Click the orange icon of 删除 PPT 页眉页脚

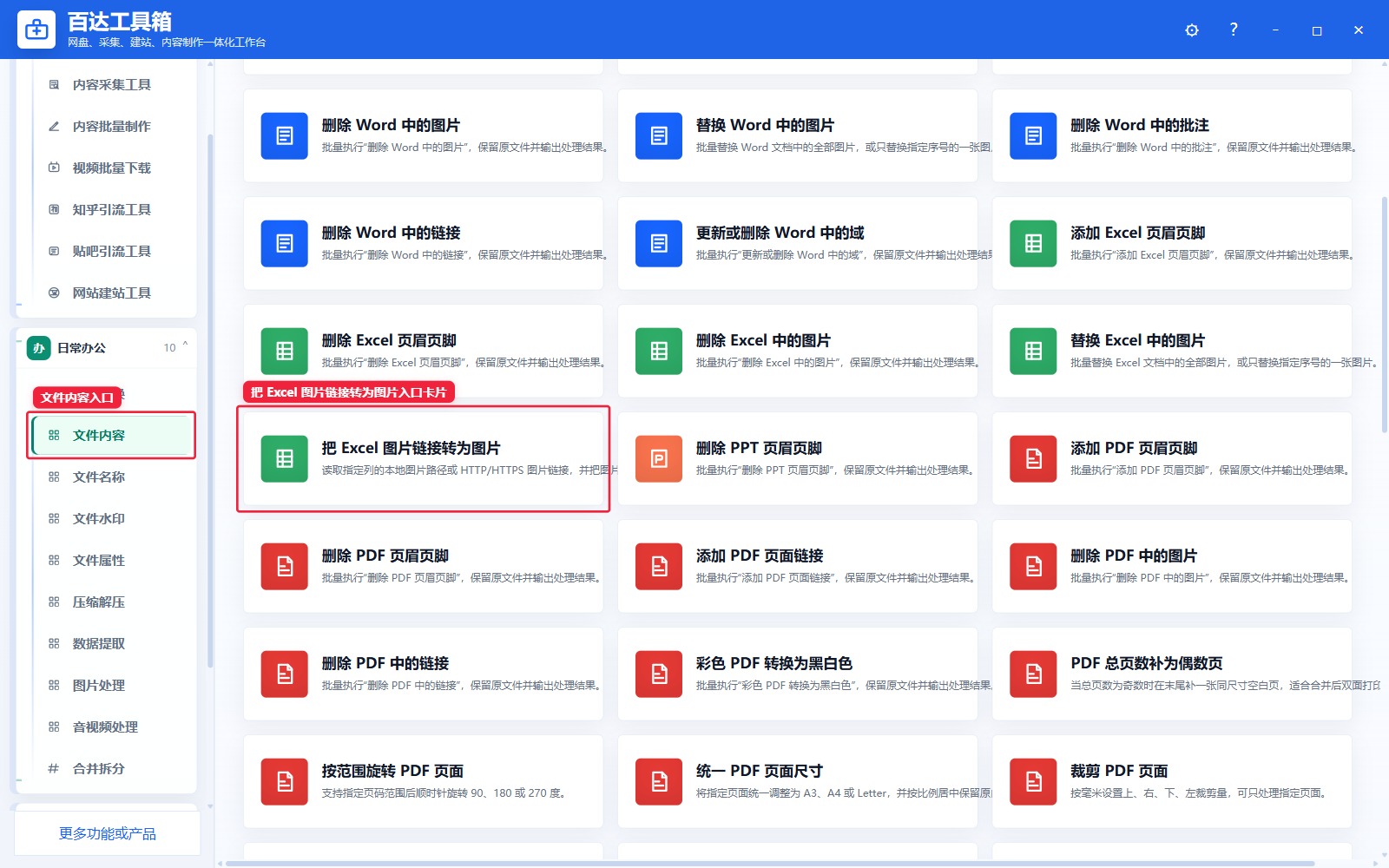click(x=659, y=458)
